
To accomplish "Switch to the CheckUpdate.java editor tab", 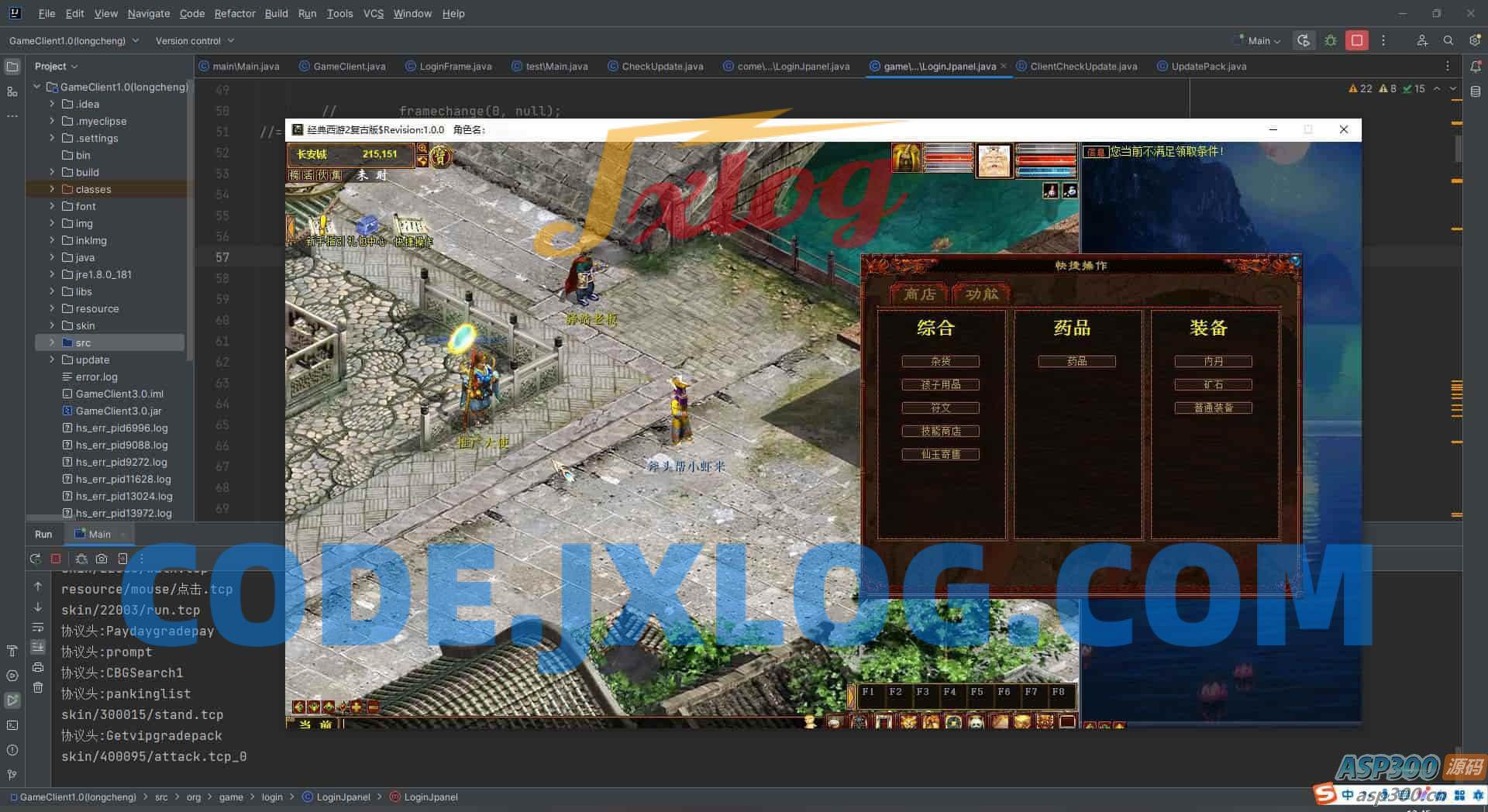I will click(x=662, y=67).
